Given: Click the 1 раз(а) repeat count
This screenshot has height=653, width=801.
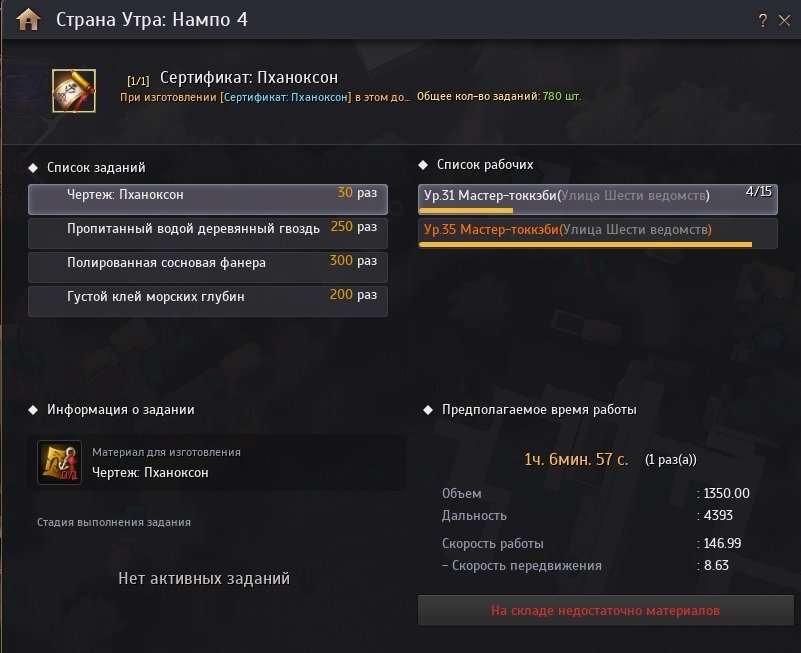Looking at the screenshot, I should tap(670, 460).
